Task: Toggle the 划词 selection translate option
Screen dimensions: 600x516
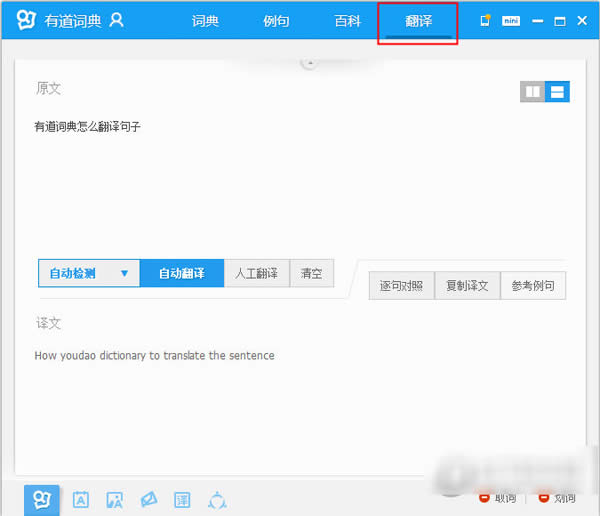Action: [x=557, y=498]
